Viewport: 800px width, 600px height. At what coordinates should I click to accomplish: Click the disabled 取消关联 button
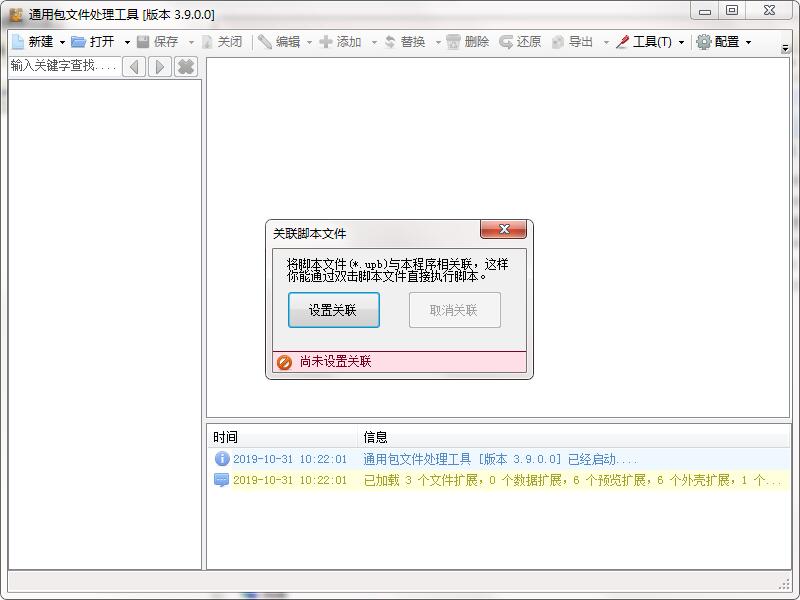coord(454,310)
